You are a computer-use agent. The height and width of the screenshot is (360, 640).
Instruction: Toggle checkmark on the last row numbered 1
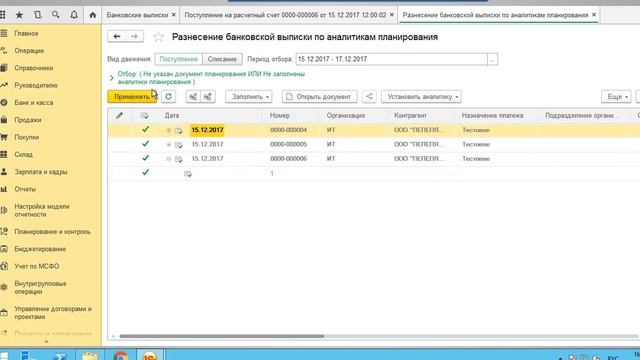145,173
